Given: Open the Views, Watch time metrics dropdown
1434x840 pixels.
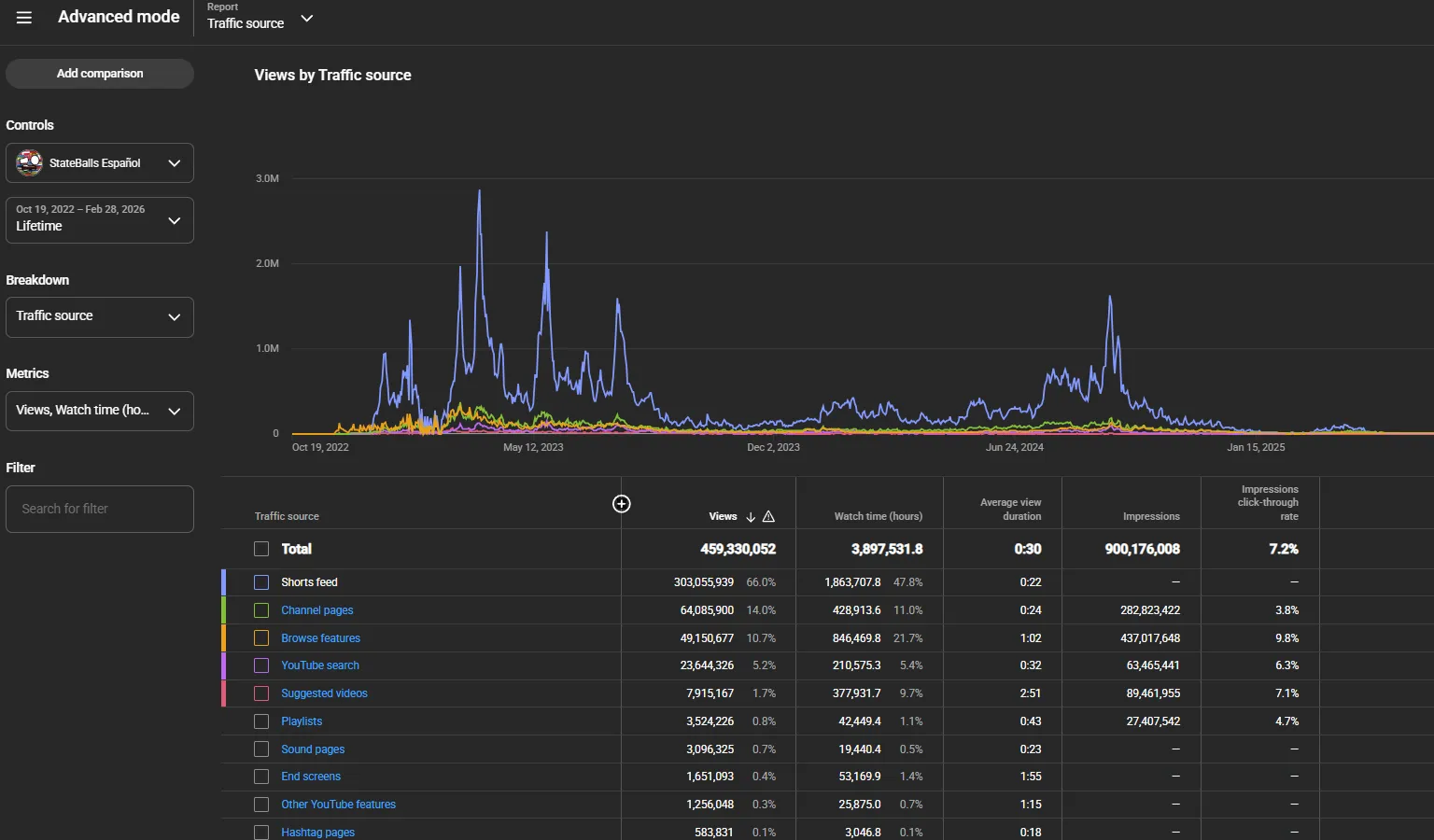Looking at the screenshot, I should 100,412.
